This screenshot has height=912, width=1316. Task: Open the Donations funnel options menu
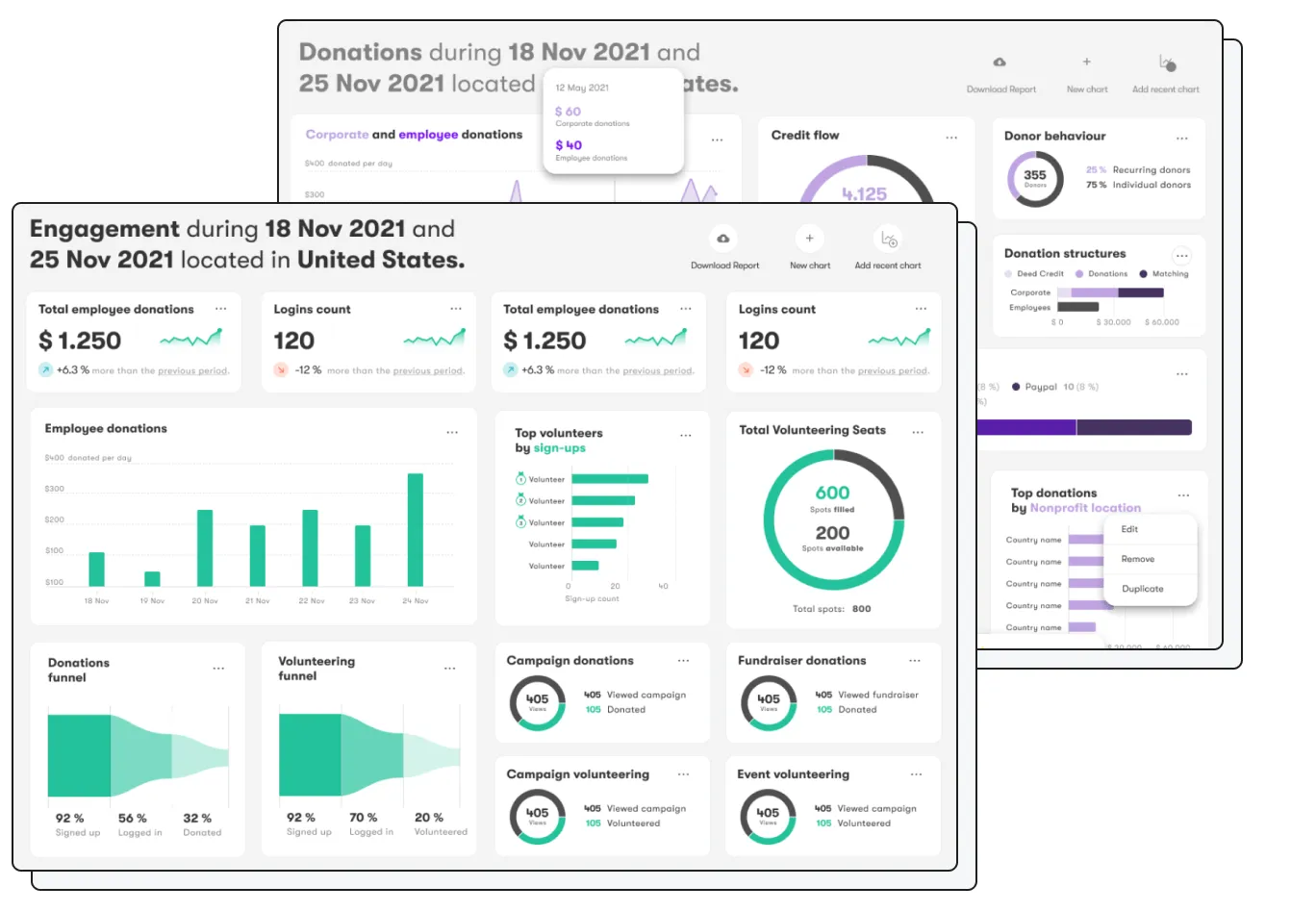[218, 669]
